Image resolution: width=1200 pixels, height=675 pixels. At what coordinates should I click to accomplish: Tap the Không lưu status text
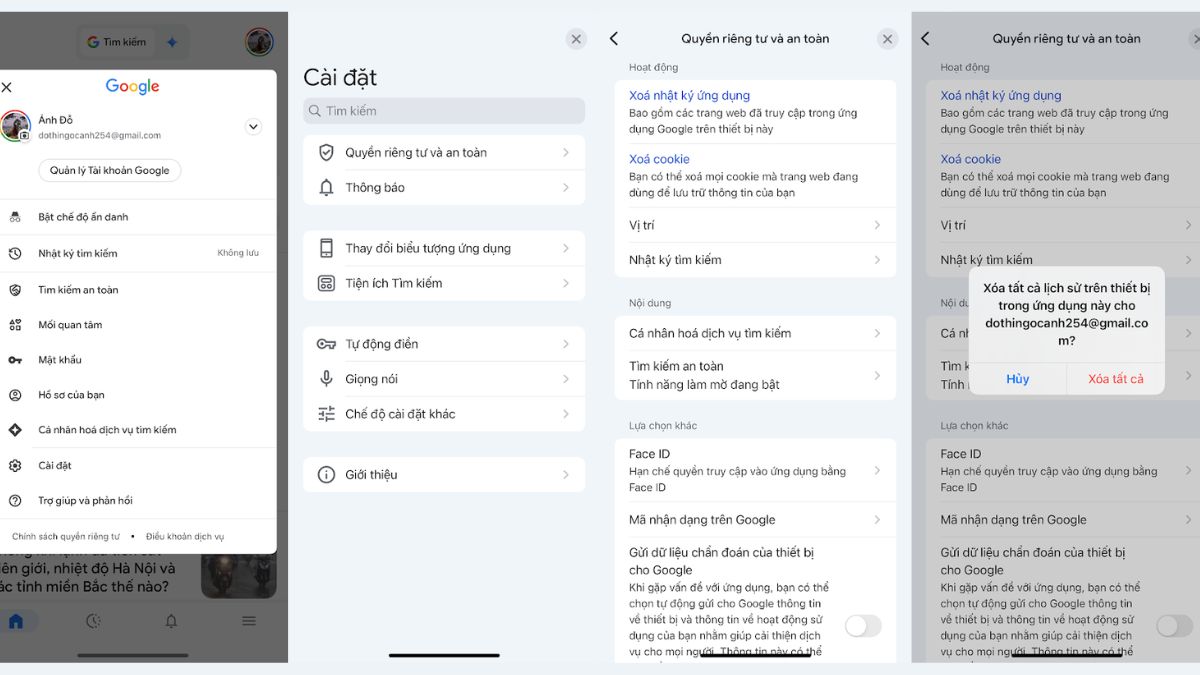238,253
